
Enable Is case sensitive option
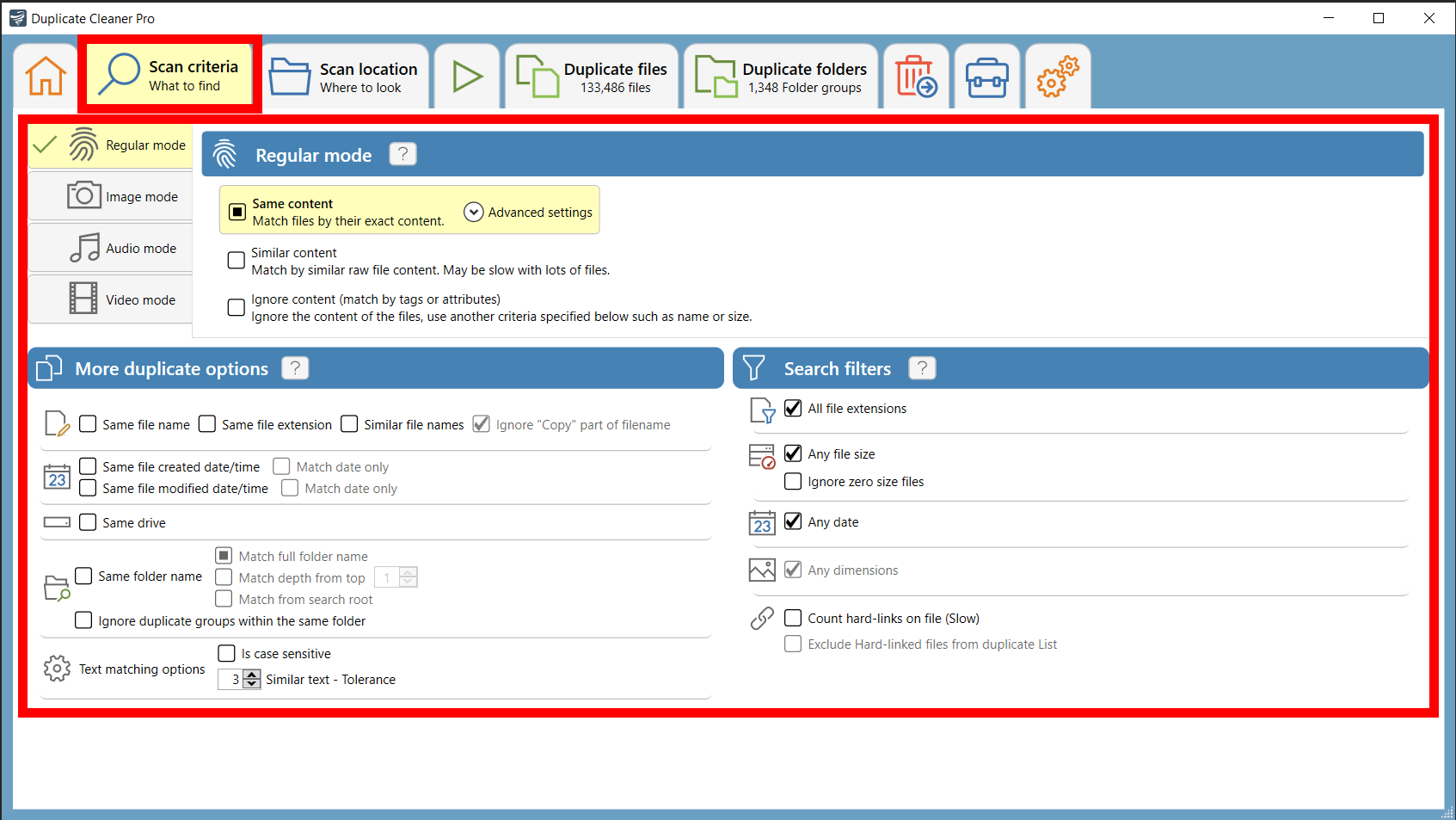(x=226, y=653)
